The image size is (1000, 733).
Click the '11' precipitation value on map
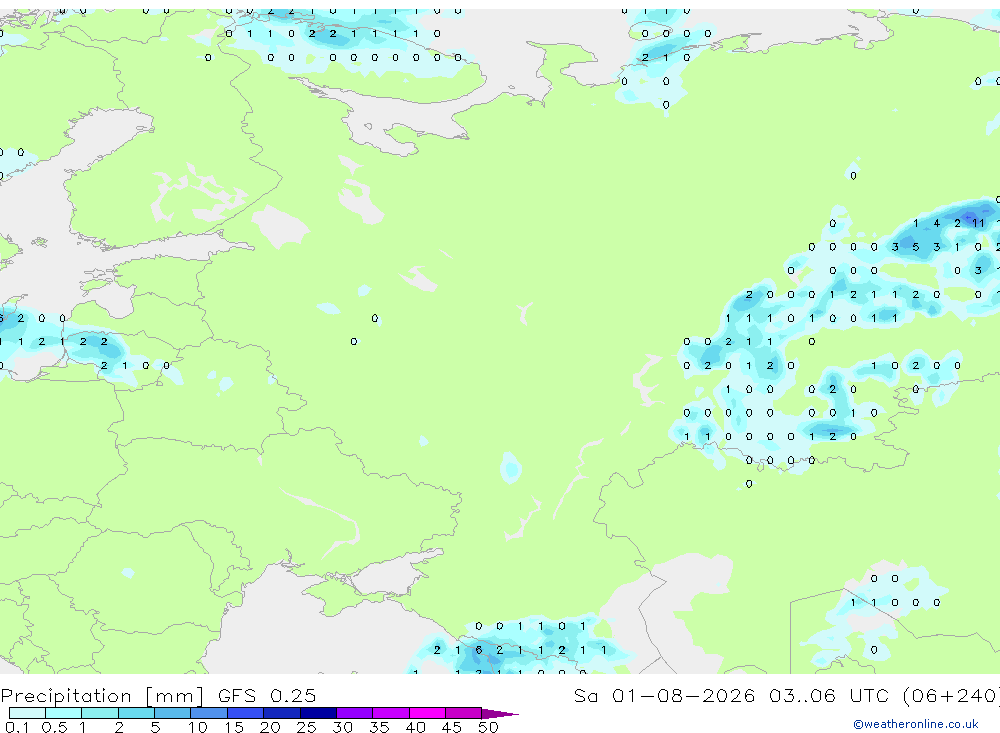coord(978,223)
